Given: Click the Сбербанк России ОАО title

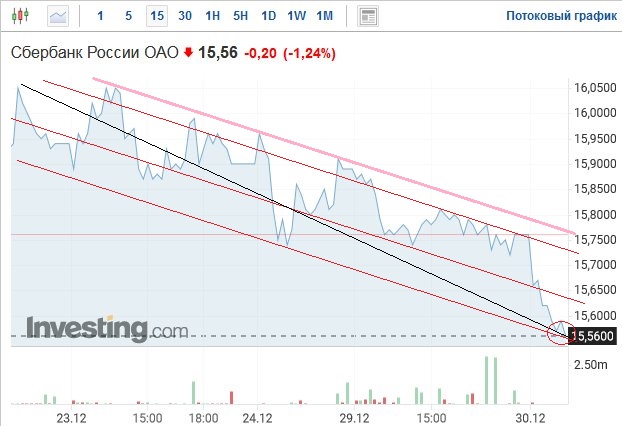Looking at the screenshot, I should pyautogui.click(x=94, y=53).
